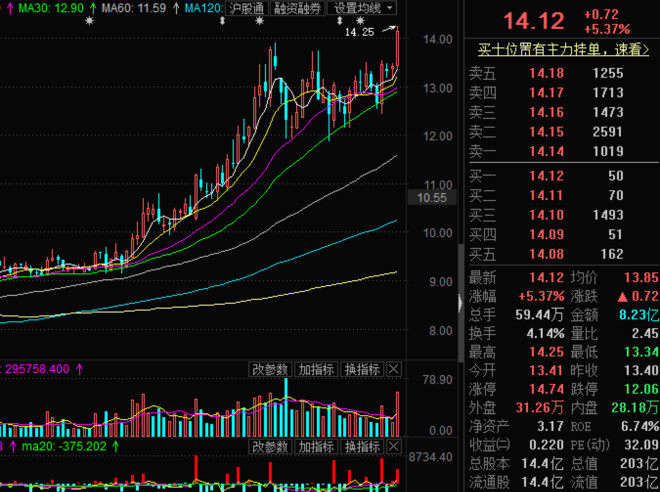Click the 净资产 3.17 value
The width and height of the screenshot is (660, 492).
pyautogui.click(x=550, y=426)
